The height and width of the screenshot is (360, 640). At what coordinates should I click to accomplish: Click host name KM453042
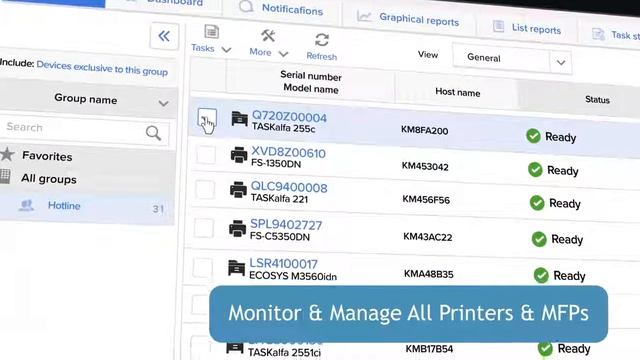point(425,166)
